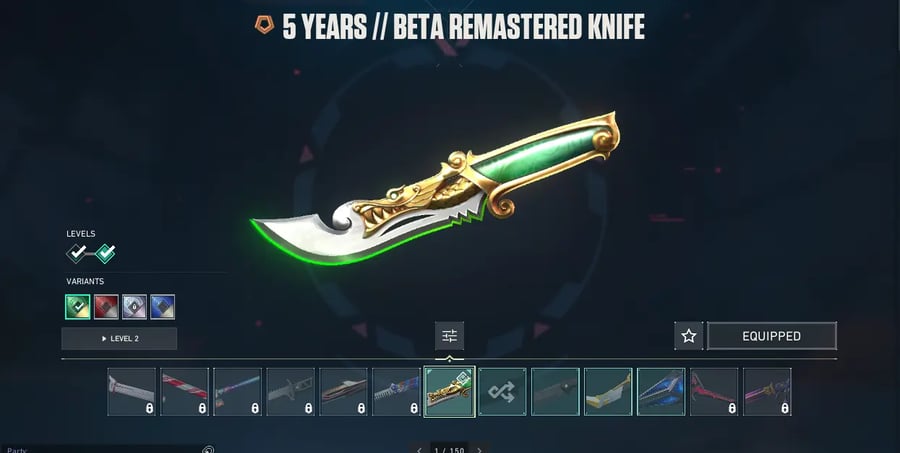
Task: Open the filter sliders icon above the carousel
Action: (x=449, y=336)
